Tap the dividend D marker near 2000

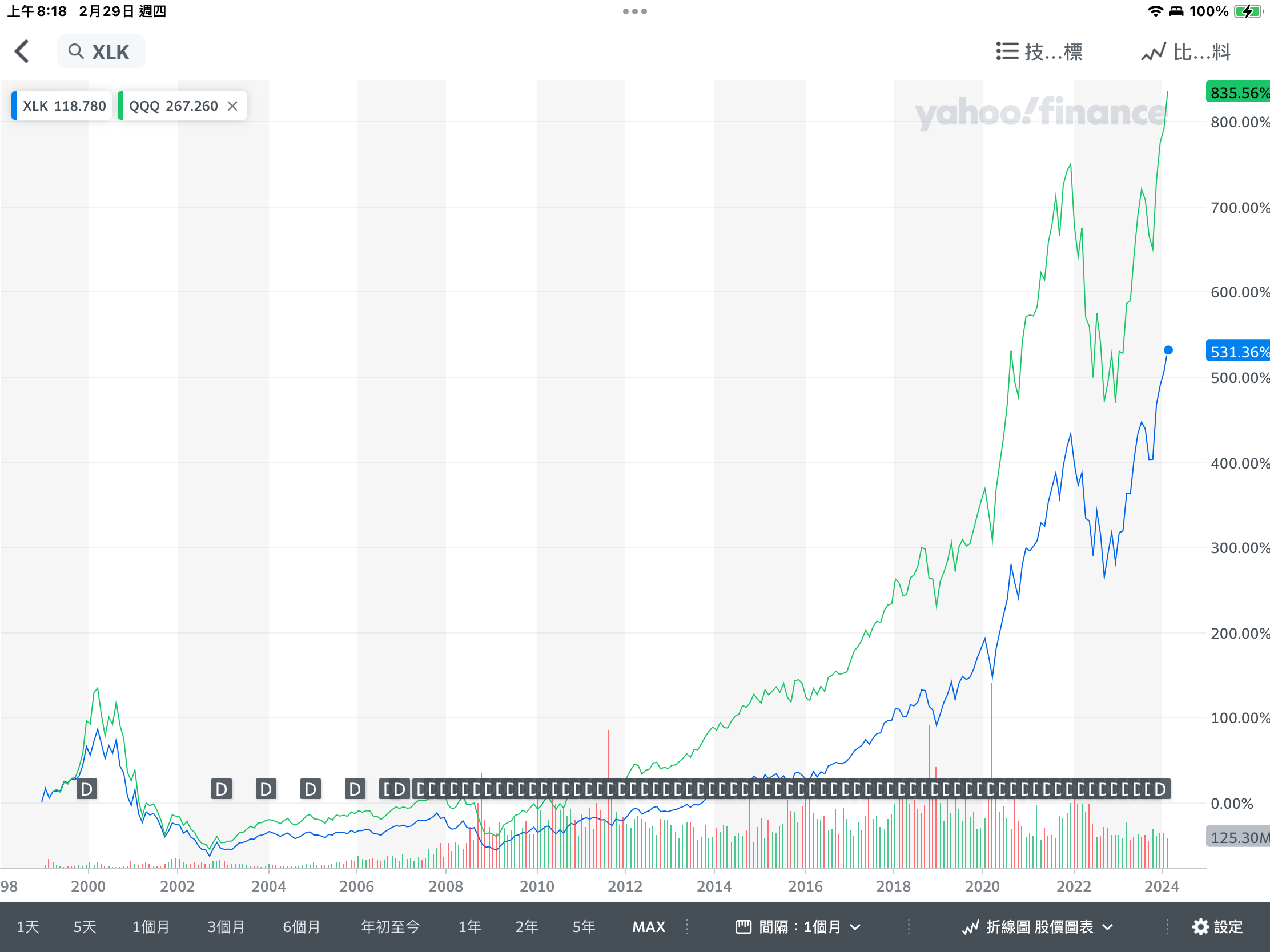87,789
